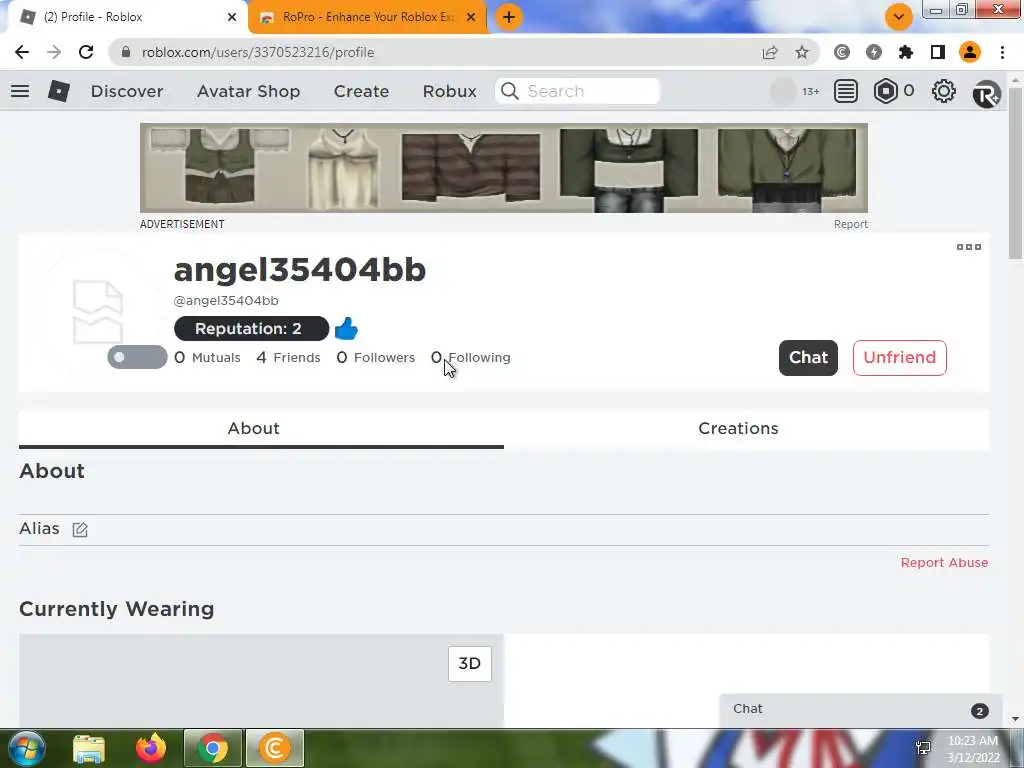This screenshot has height=768, width=1024.
Task: Switch to the Creations tab
Action: (x=746, y=428)
